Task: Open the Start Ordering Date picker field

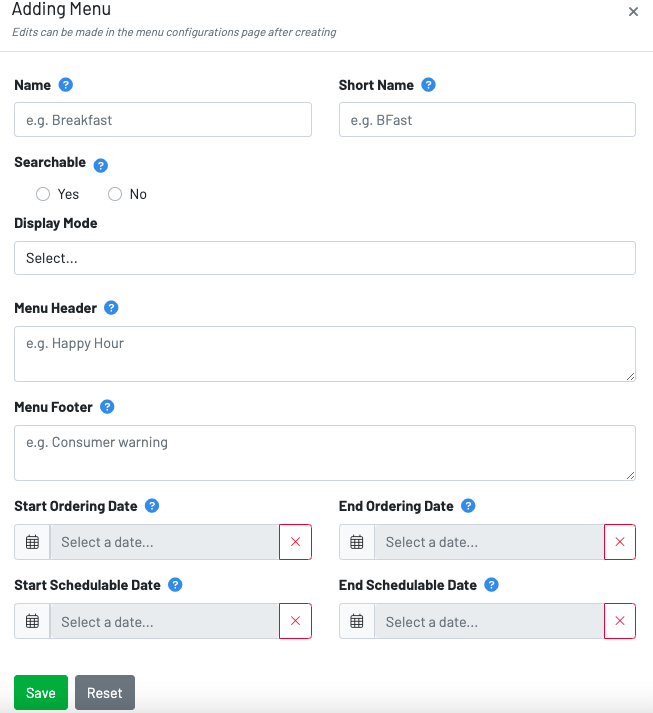Action: [164, 542]
